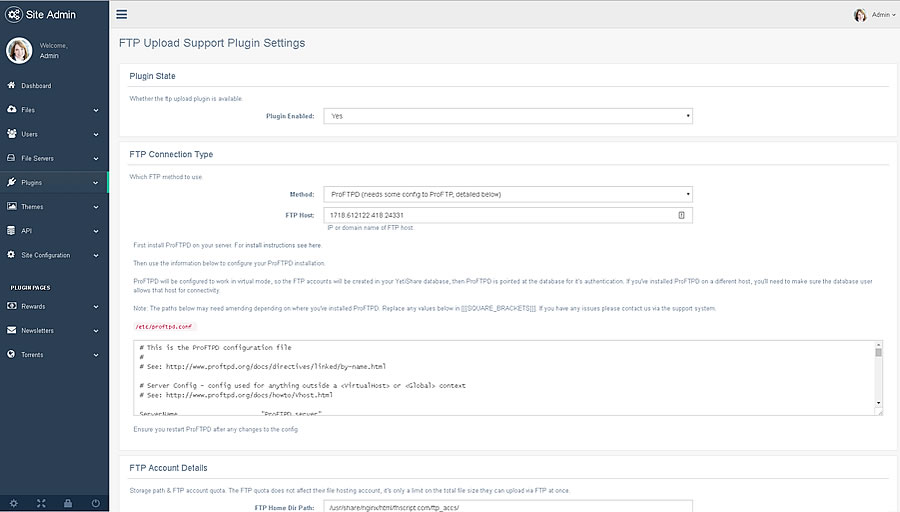Open the FTP Method dropdown
The width and height of the screenshot is (900, 512).
508,194
